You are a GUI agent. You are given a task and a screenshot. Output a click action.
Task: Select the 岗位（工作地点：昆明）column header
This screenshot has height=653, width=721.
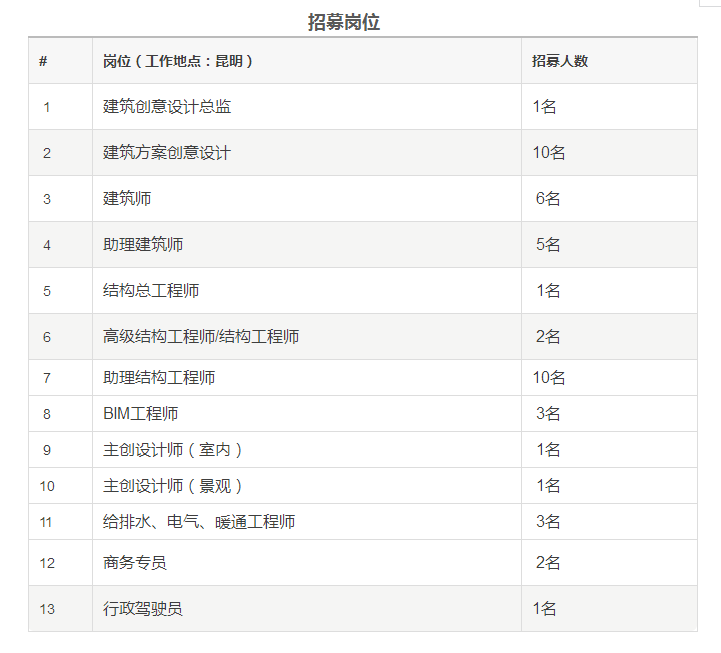[178, 61]
